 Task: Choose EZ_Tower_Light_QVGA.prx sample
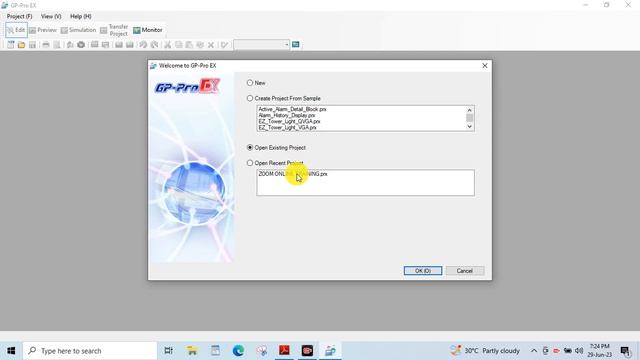coord(289,122)
